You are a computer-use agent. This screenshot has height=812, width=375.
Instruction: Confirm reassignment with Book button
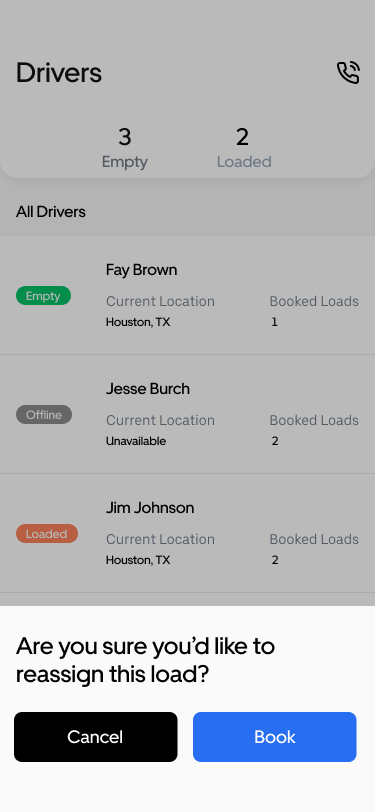[275, 737]
